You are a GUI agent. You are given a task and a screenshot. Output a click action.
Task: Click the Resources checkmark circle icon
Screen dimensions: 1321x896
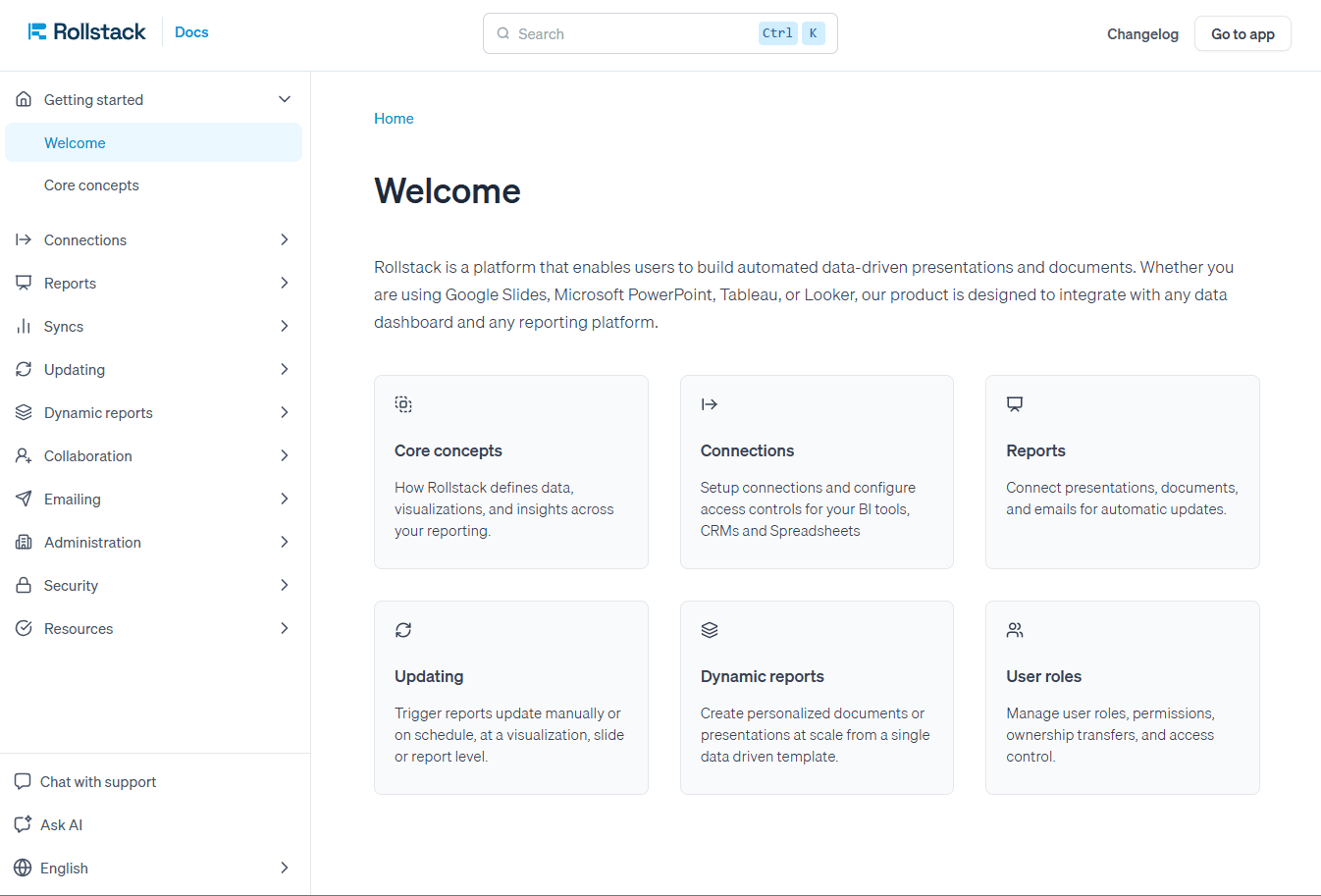tap(24, 628)
